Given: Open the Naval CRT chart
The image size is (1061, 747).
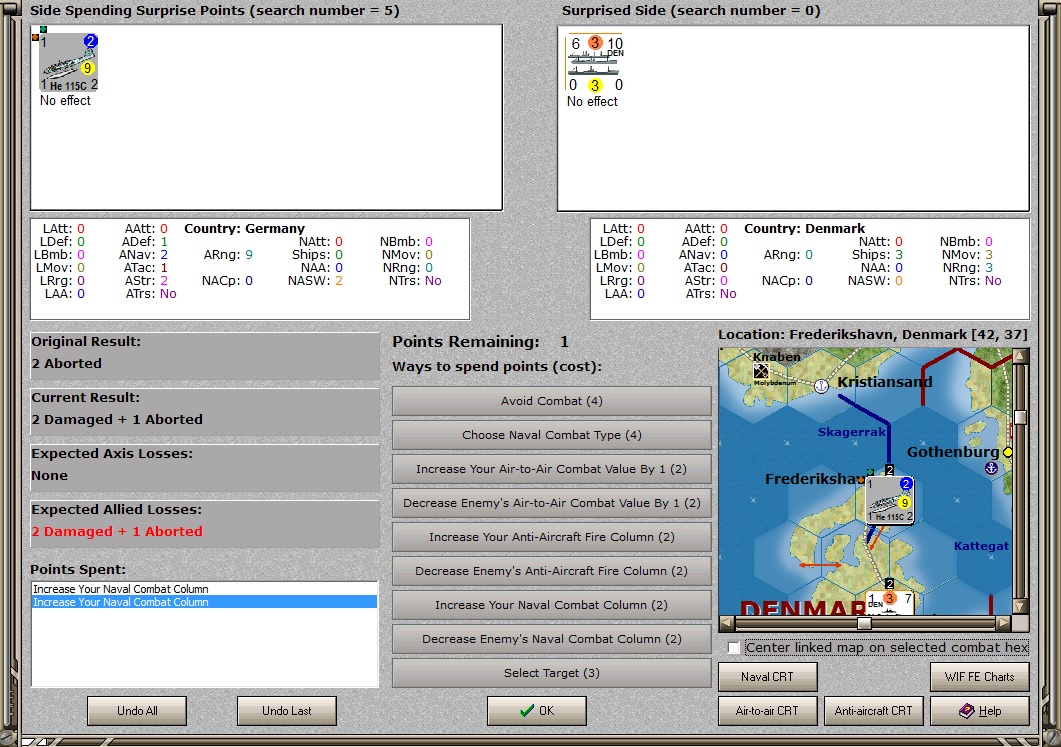Looking at the screenshot, I should (x=767, y=677).
